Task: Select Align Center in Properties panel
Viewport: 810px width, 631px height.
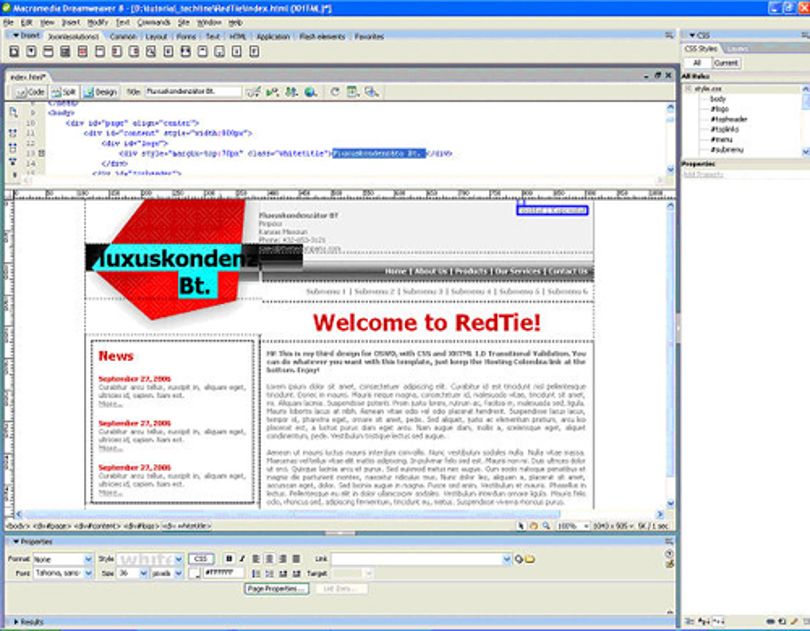Action: (x=270, y=559)
